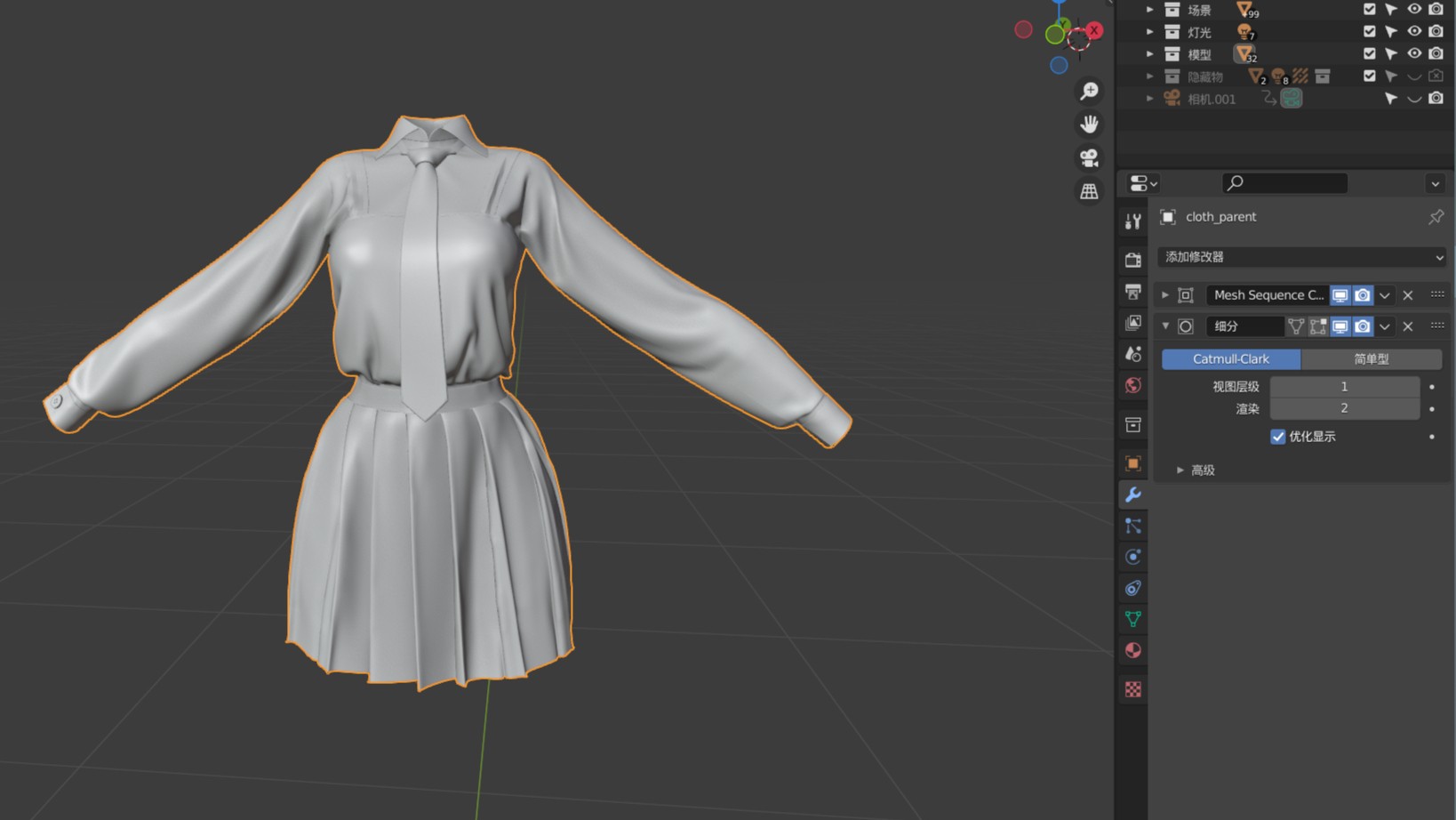Open the 添加修改器 dropdown
The image size is (1456, 820).
1302,257
